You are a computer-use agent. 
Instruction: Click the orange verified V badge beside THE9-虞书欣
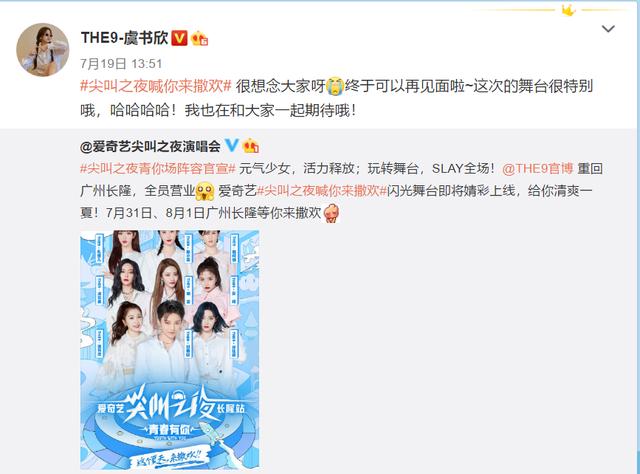179,38
